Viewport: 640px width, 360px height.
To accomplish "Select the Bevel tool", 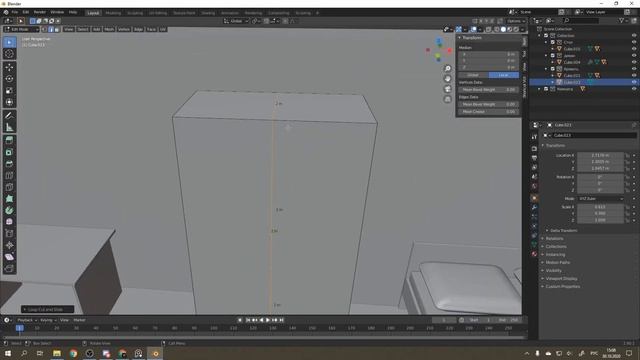I will [x=9, y=164].
